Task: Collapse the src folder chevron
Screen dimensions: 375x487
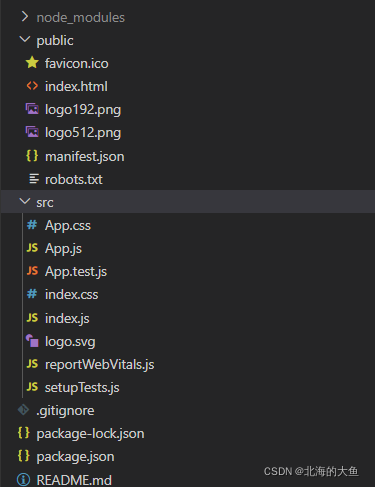Action: (x=25, y=201)
